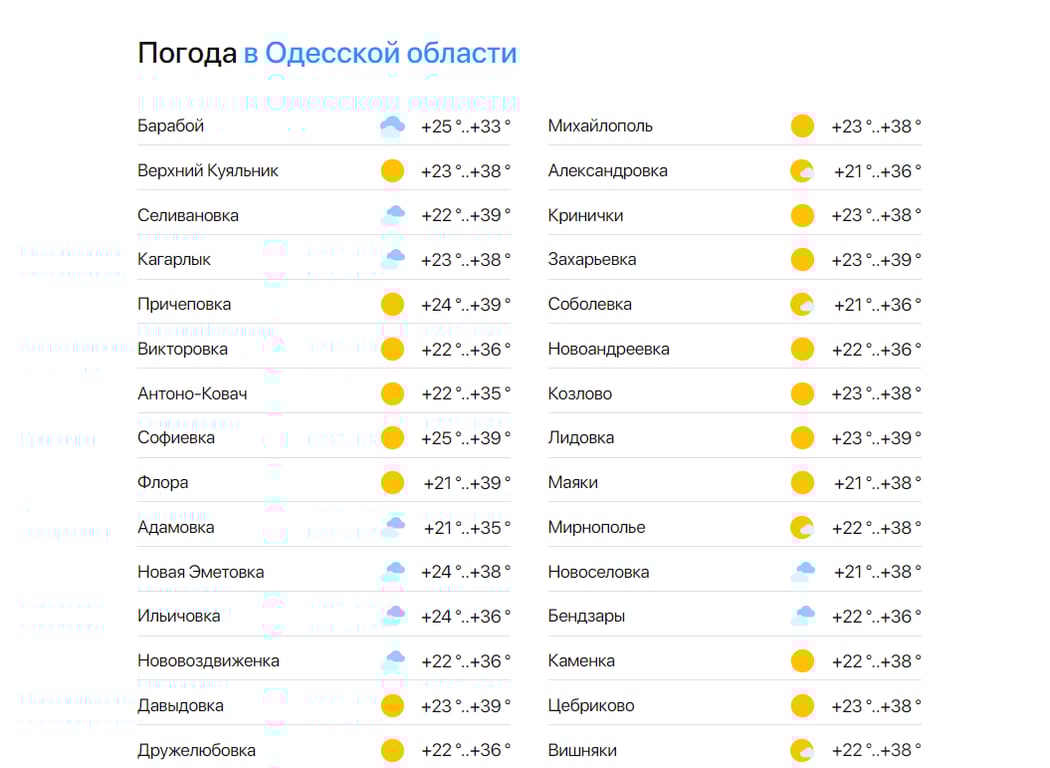Click the temperature range for Флора
The height and width of the screenshot is (768, 1050).
pyautogui.click(x=466, y=482)
